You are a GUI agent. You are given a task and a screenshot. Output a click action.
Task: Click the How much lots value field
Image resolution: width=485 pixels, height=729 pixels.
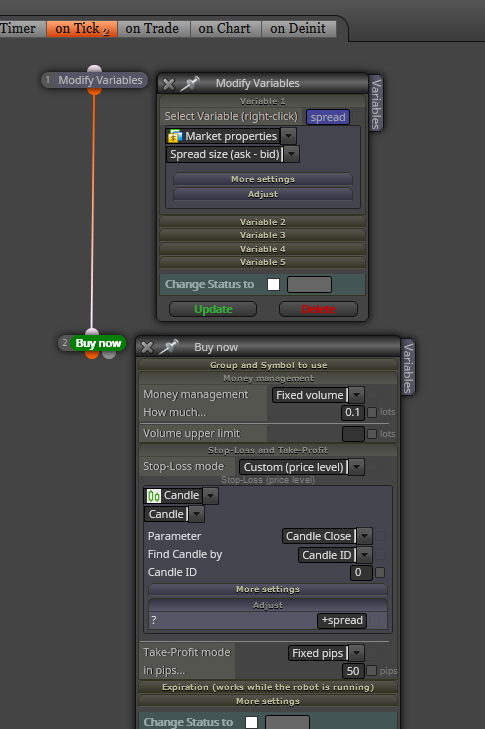[352, 412]
